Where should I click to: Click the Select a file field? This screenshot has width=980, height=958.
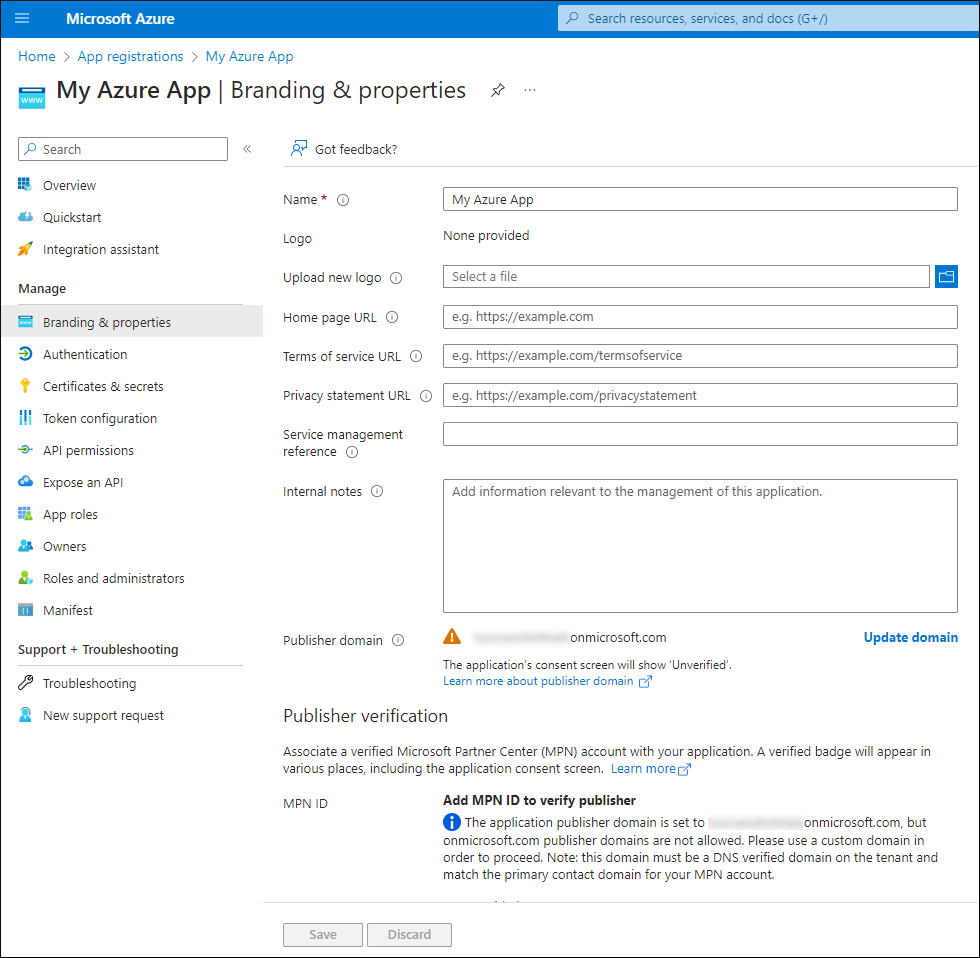[686, 276]
